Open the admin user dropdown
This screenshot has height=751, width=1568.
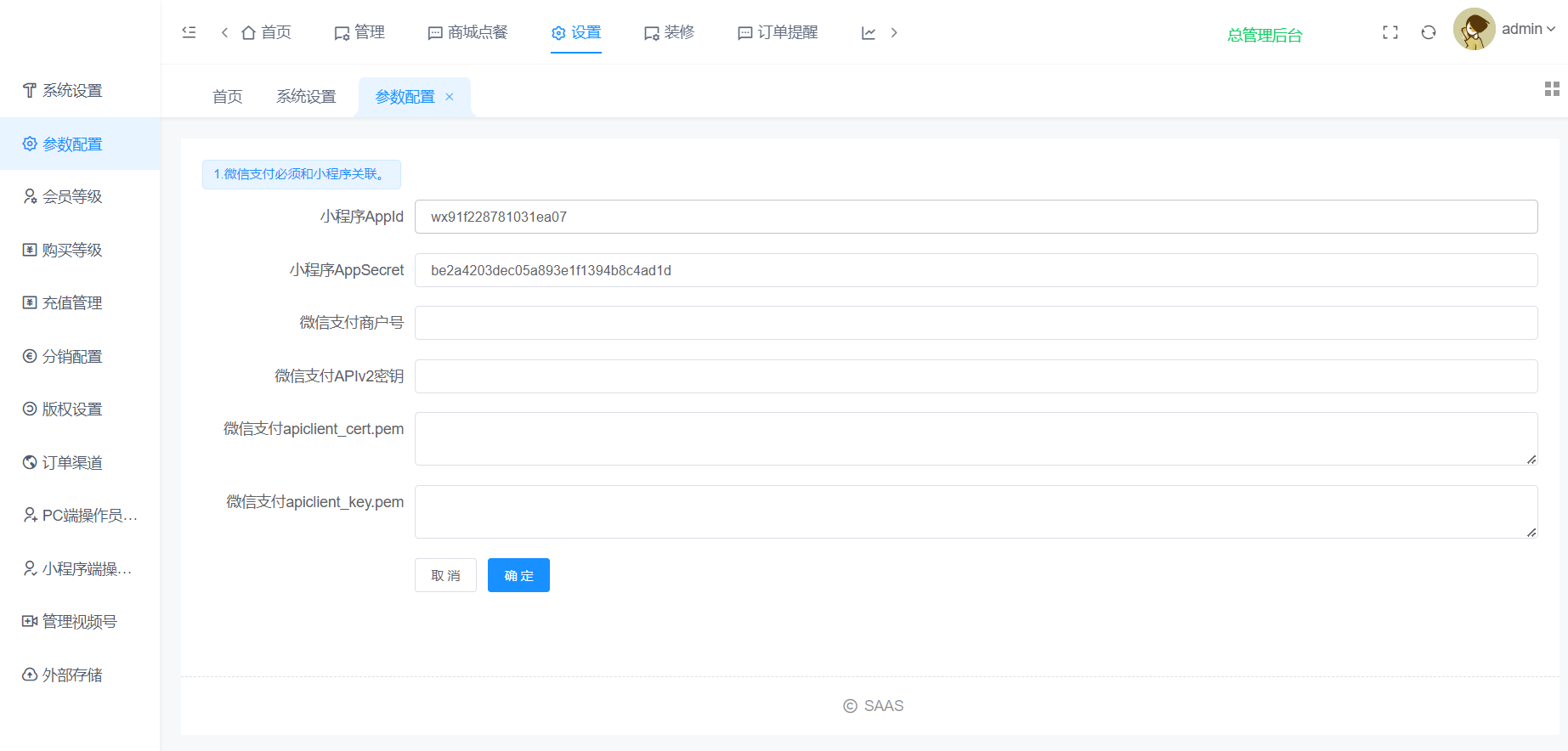click(x=1528, y=29)
